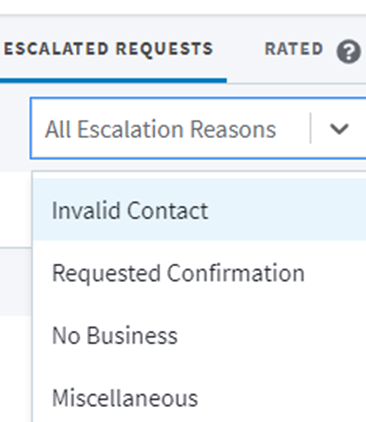Open help tooltip beside Rated tab

pyautogui.click(x=349, y=52)
